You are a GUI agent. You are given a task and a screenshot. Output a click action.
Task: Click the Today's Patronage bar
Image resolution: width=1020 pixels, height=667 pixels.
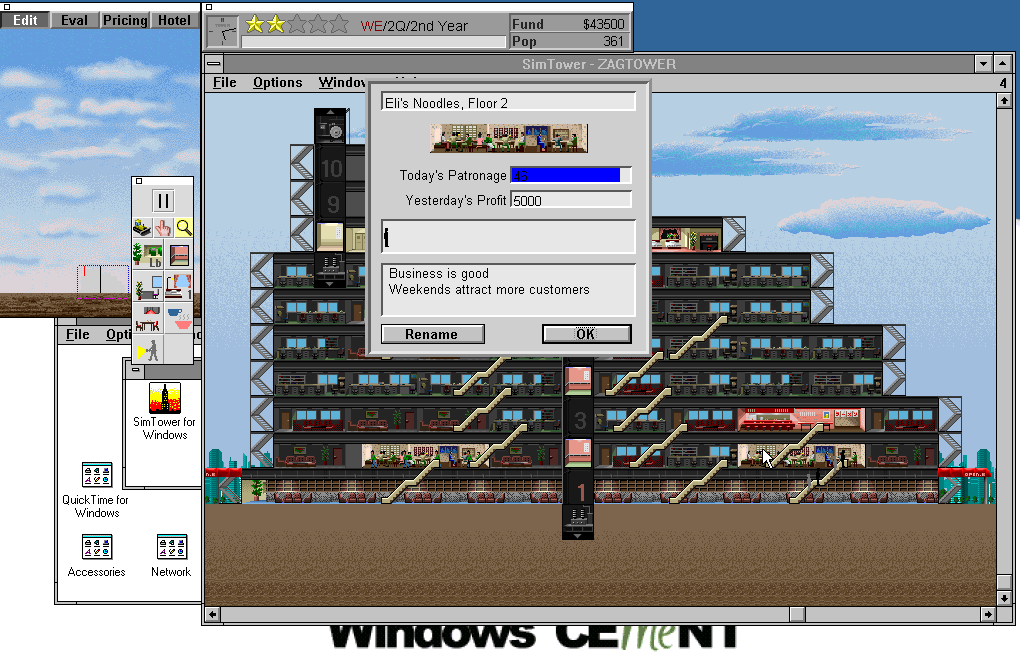[570, 175]
